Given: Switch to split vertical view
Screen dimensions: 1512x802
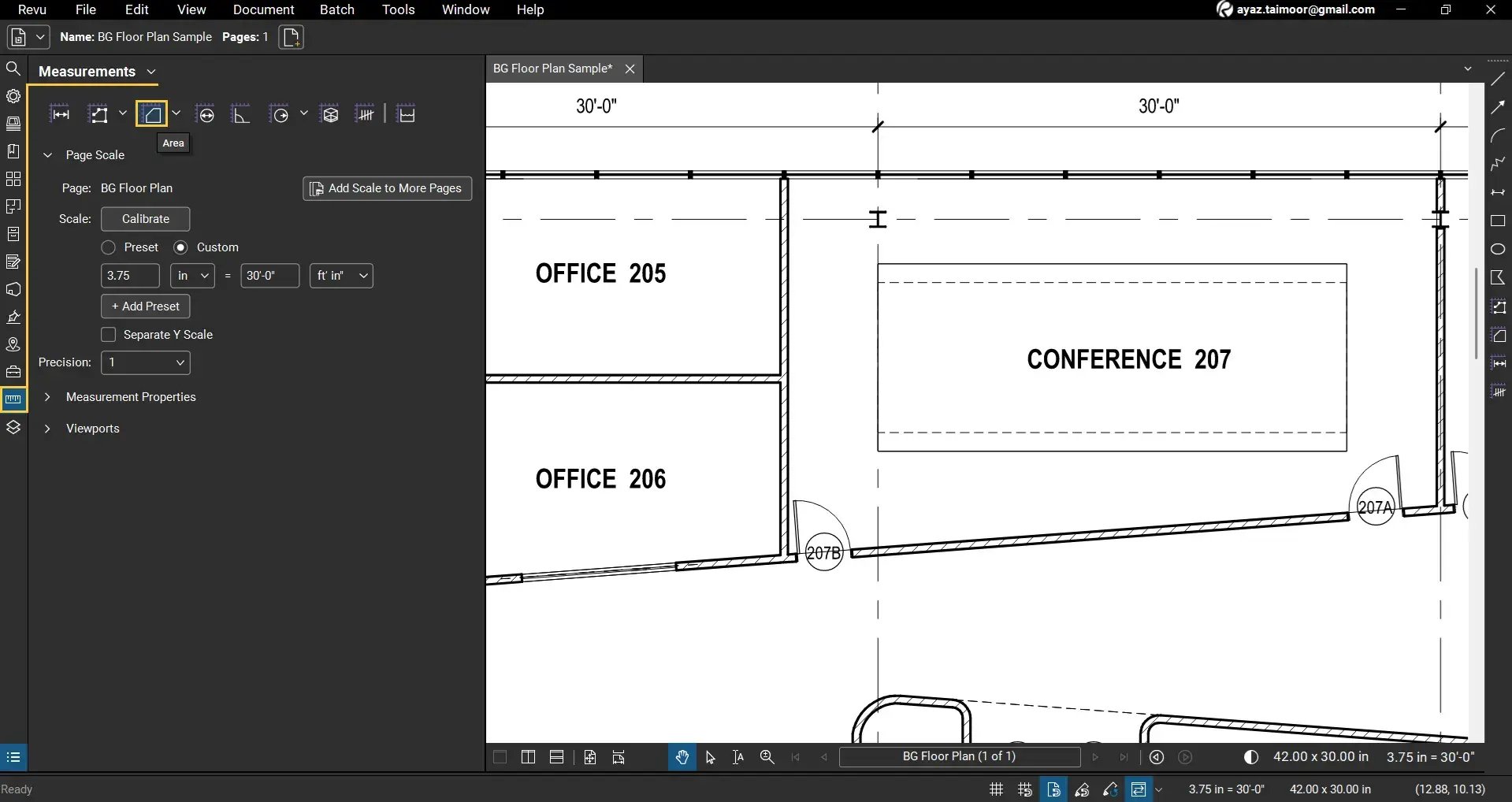Looking at the screenshot, I should [528, 757].
